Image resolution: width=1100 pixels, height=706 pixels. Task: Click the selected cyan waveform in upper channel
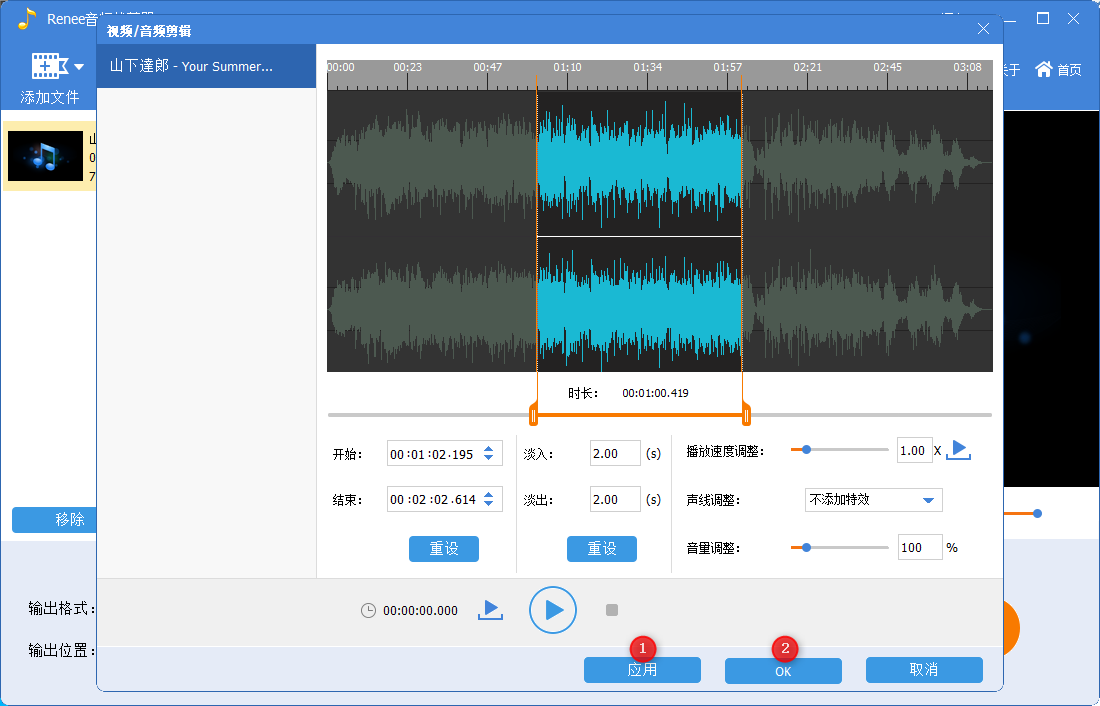click(639, 165)
